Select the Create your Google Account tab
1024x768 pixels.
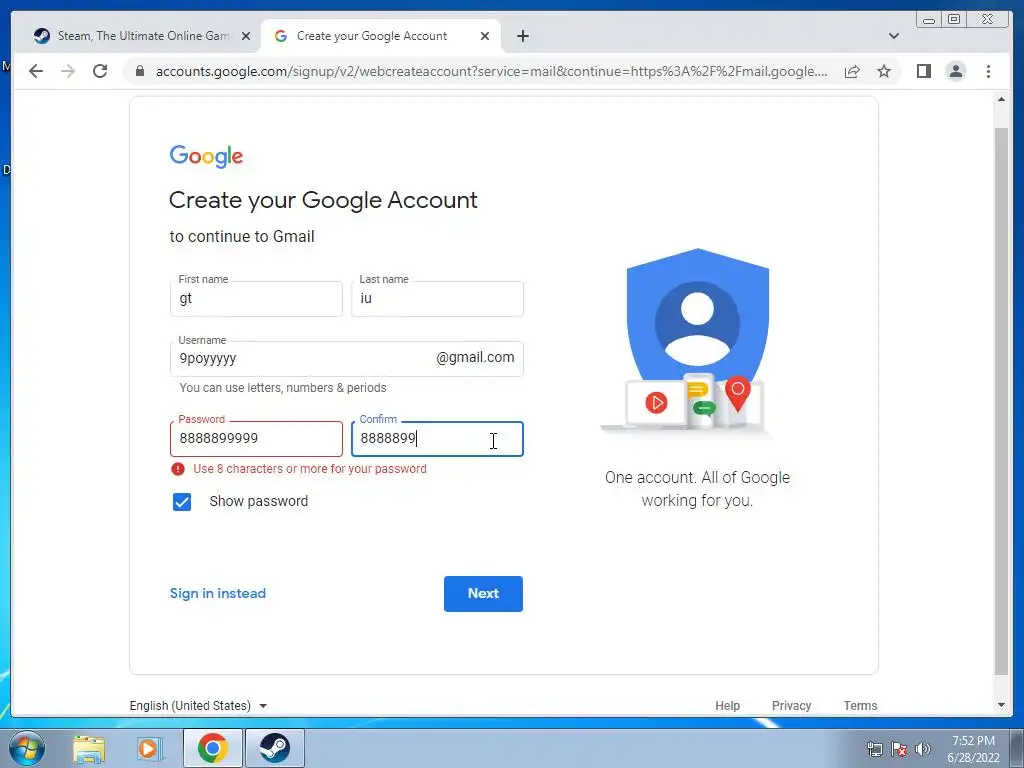tap(381, 36)
